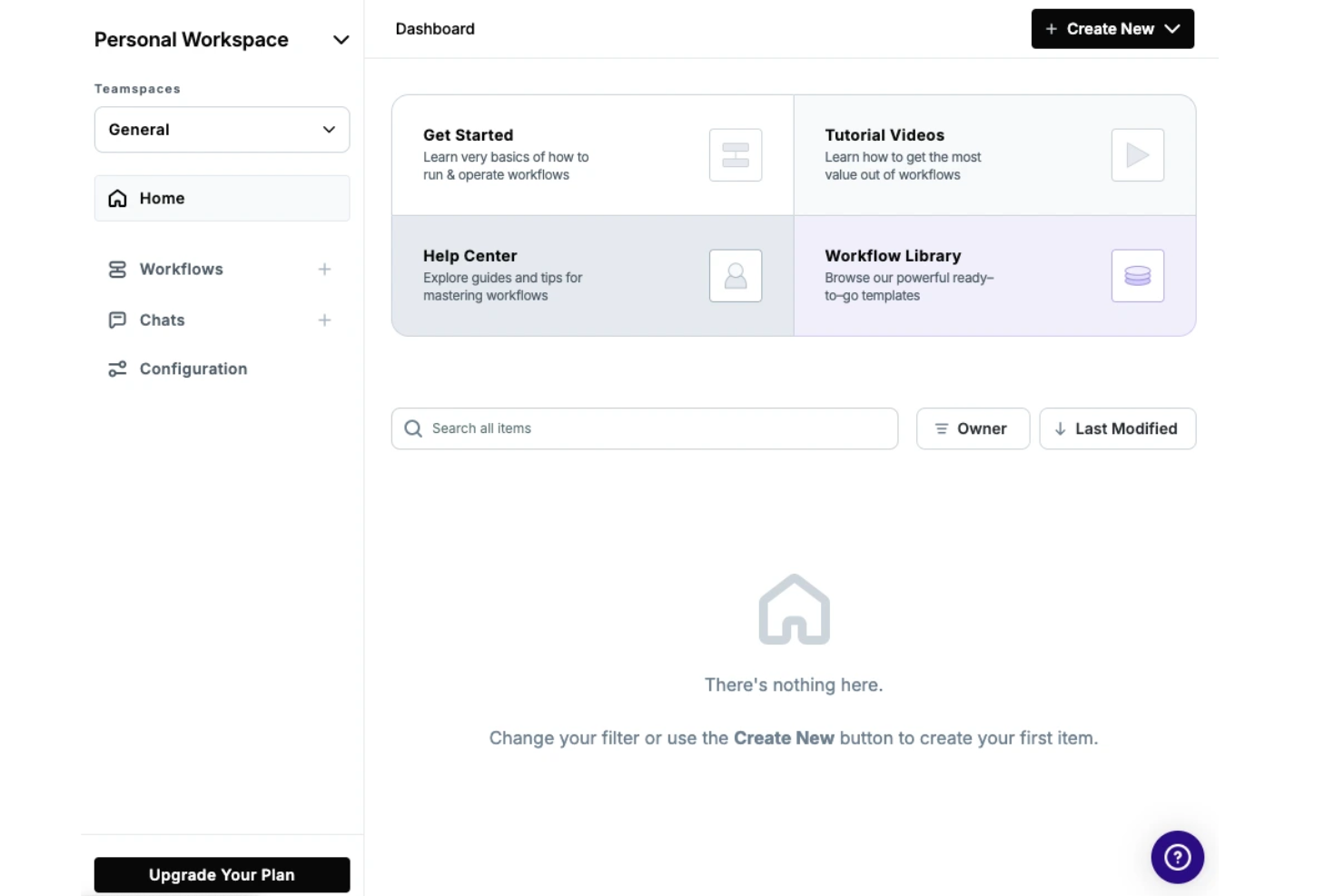Click the search magnifier icon
This screenshot has height=896, width=1344.
click(x=413, y=428)
